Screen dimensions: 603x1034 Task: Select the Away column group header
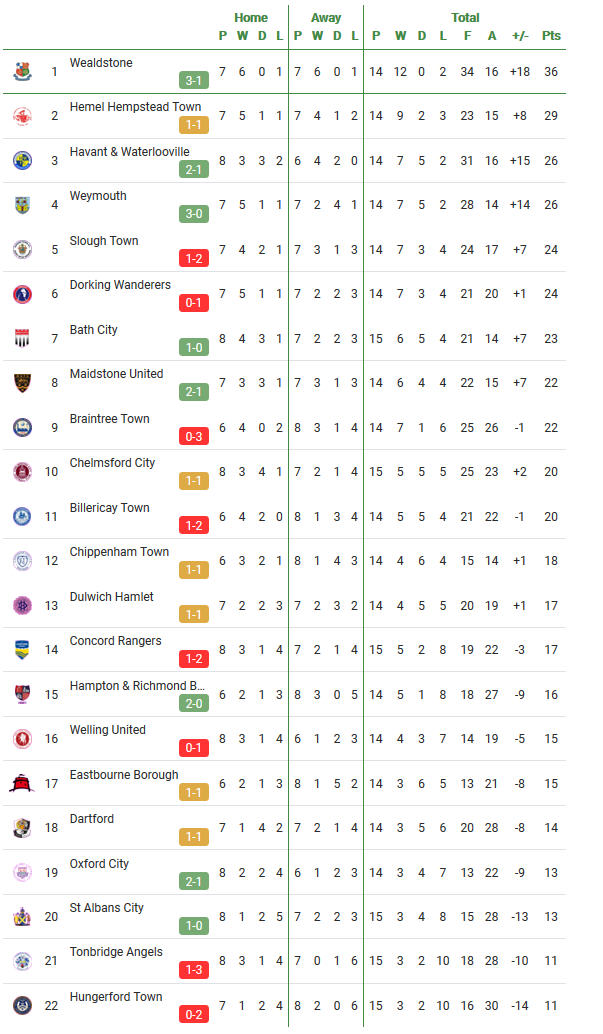pyautogui.click(x=326, y=18)
